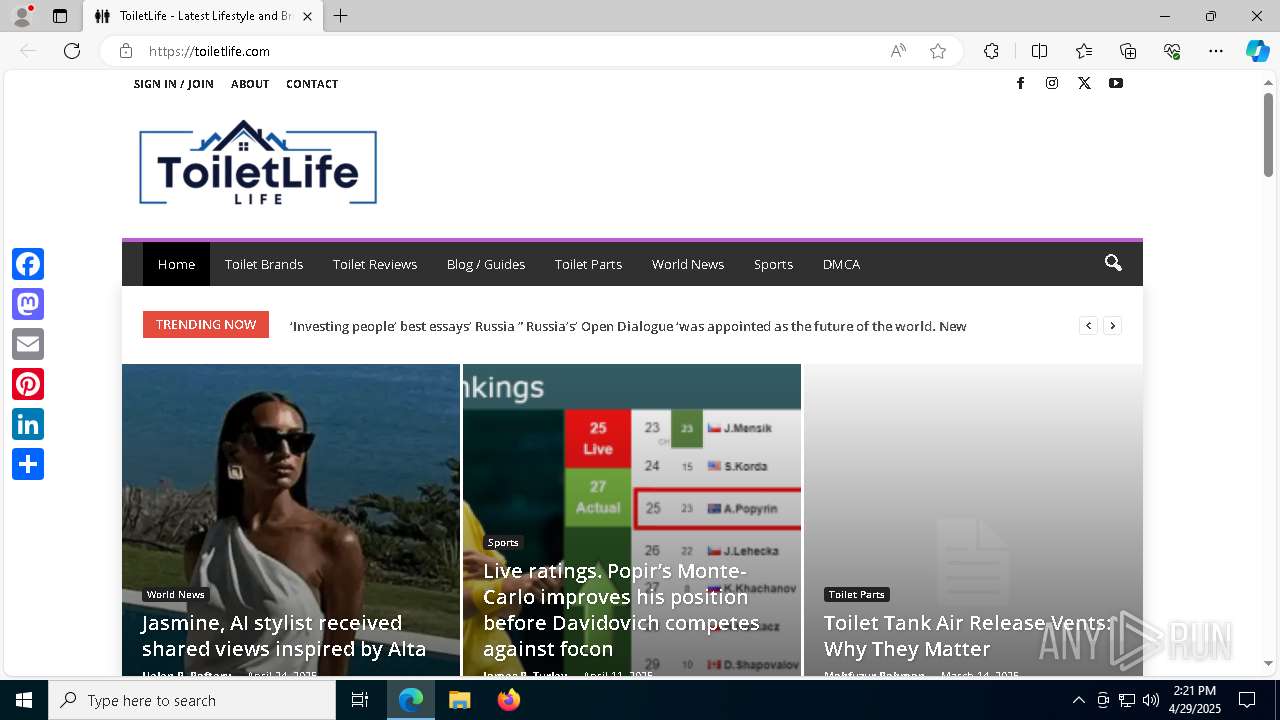Share via Pinterest sidebar button
The image size is (1280, 720).
pyautogui.click(x=28, y=384)
